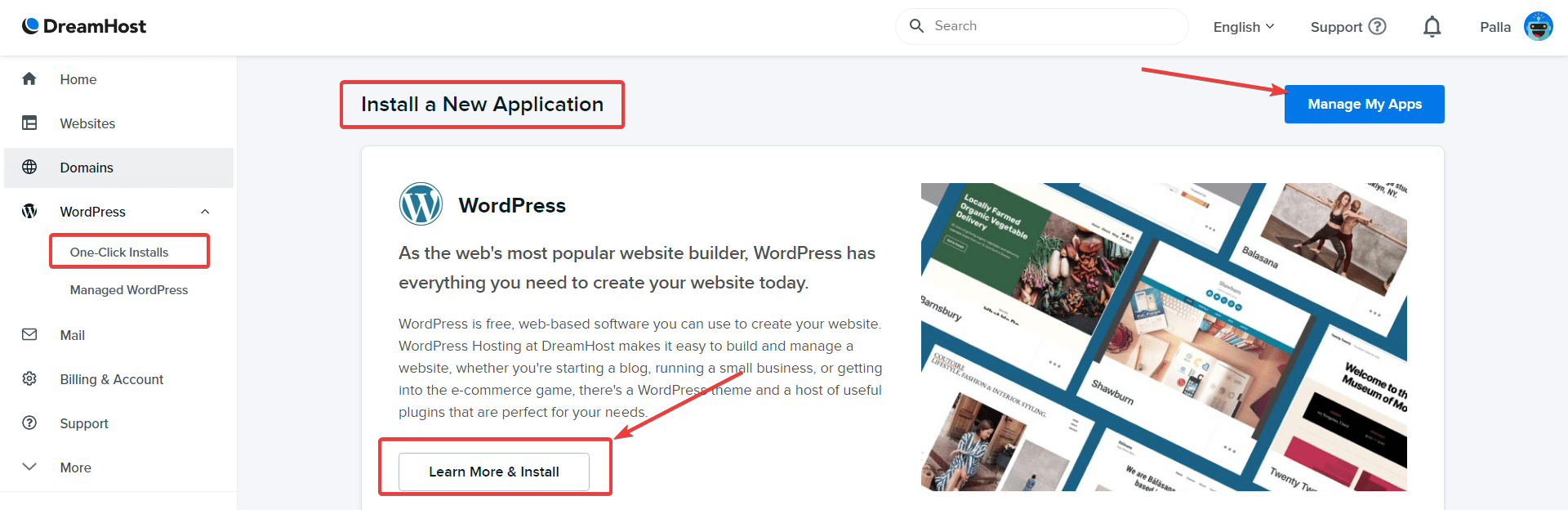Open Managed WordPress submenu item
The height and width of the screenshot is (510, 1568).
coord(129,289)
